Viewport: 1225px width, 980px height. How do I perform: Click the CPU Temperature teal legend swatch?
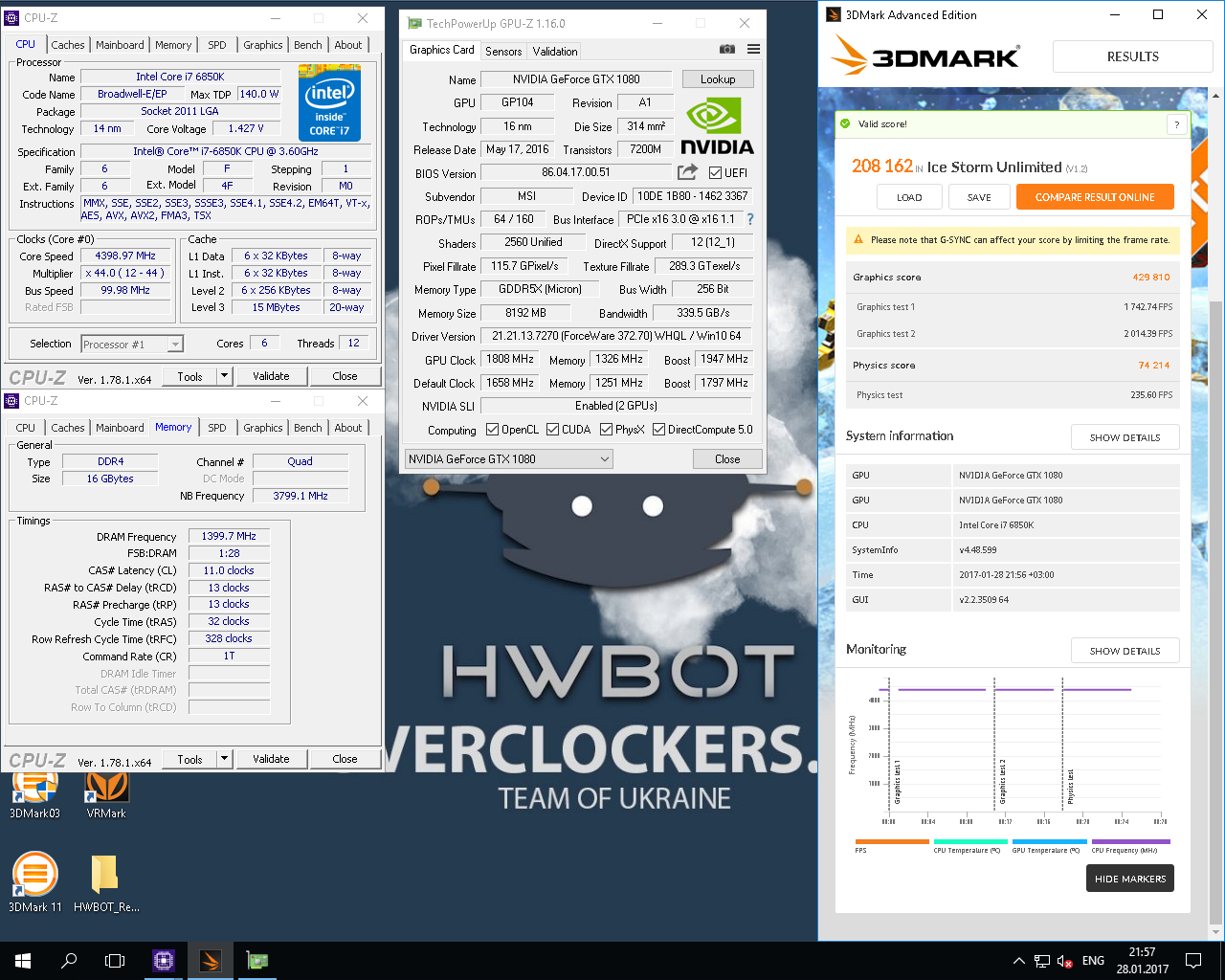970,841
